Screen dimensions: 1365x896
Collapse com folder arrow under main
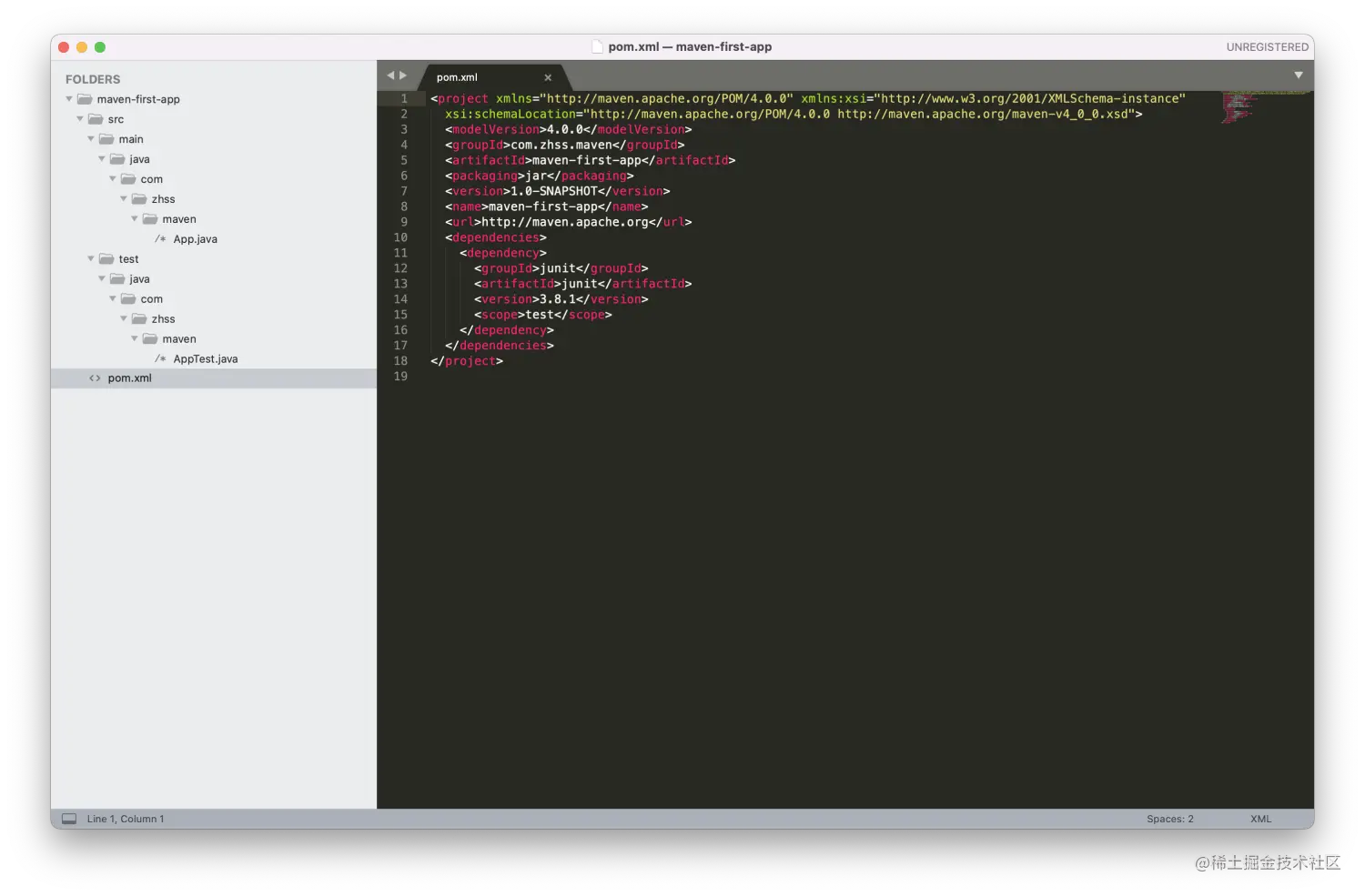[113, 179]
